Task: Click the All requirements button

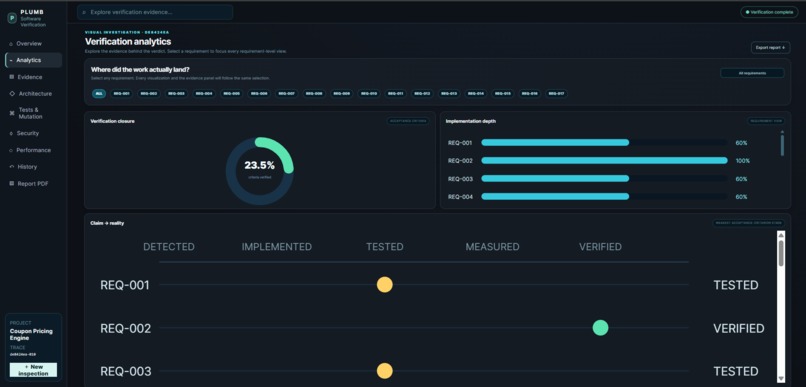Action: click(752, 73)
